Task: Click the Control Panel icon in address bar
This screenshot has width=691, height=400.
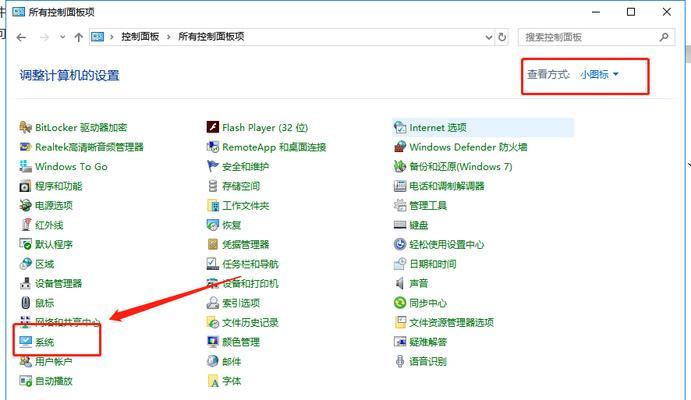Action: click(97, 37)
